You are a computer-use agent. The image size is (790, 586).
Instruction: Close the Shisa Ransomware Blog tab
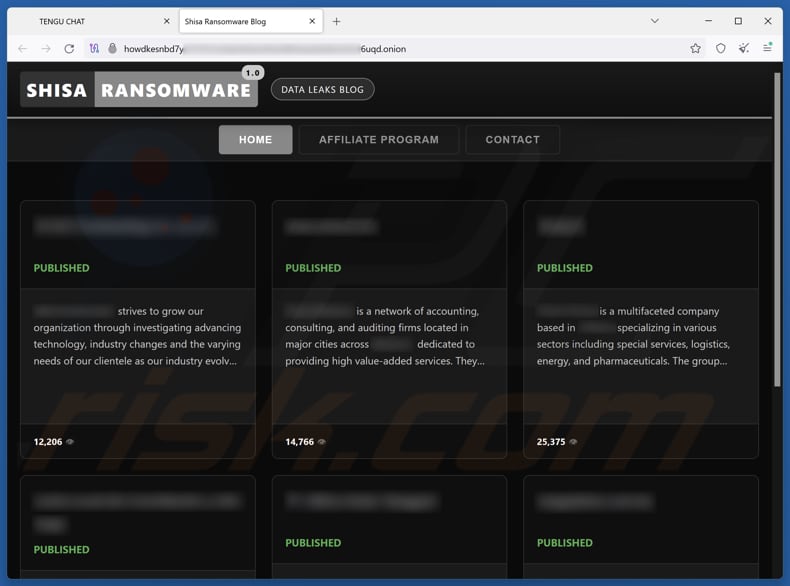click(x=312, y=21)
